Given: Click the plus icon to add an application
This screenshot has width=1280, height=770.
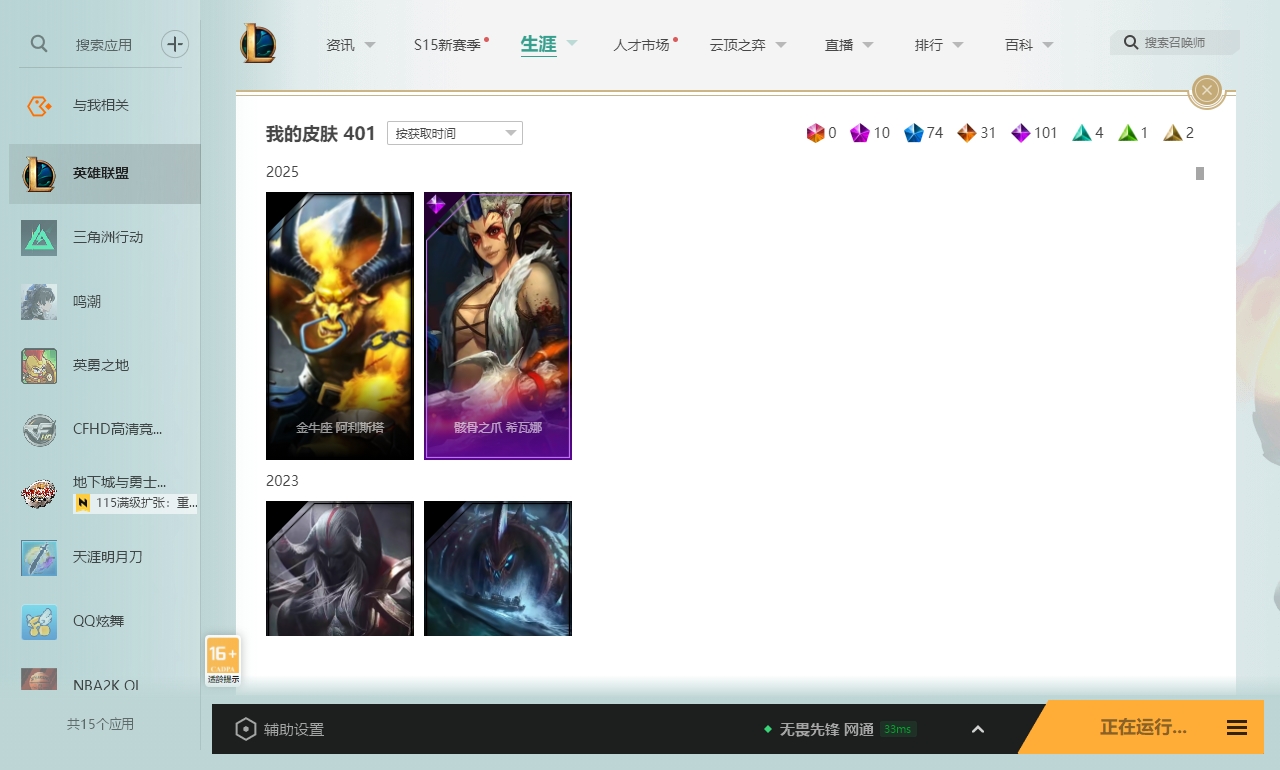Looking at the screenshot, I should pyautogui.click(x=175, y=44).
